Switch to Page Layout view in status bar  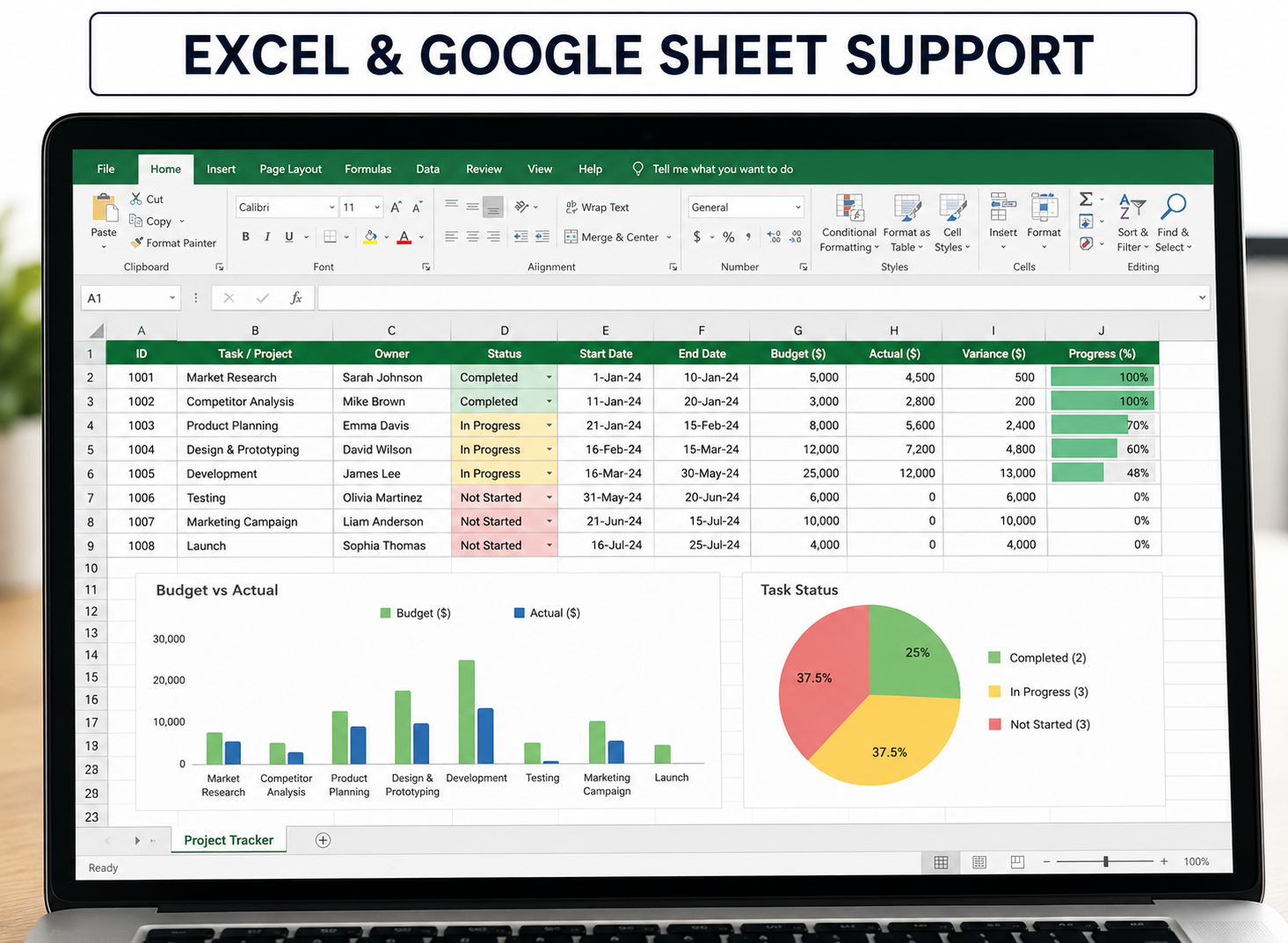pyautogui.click(x=979, y=862)
